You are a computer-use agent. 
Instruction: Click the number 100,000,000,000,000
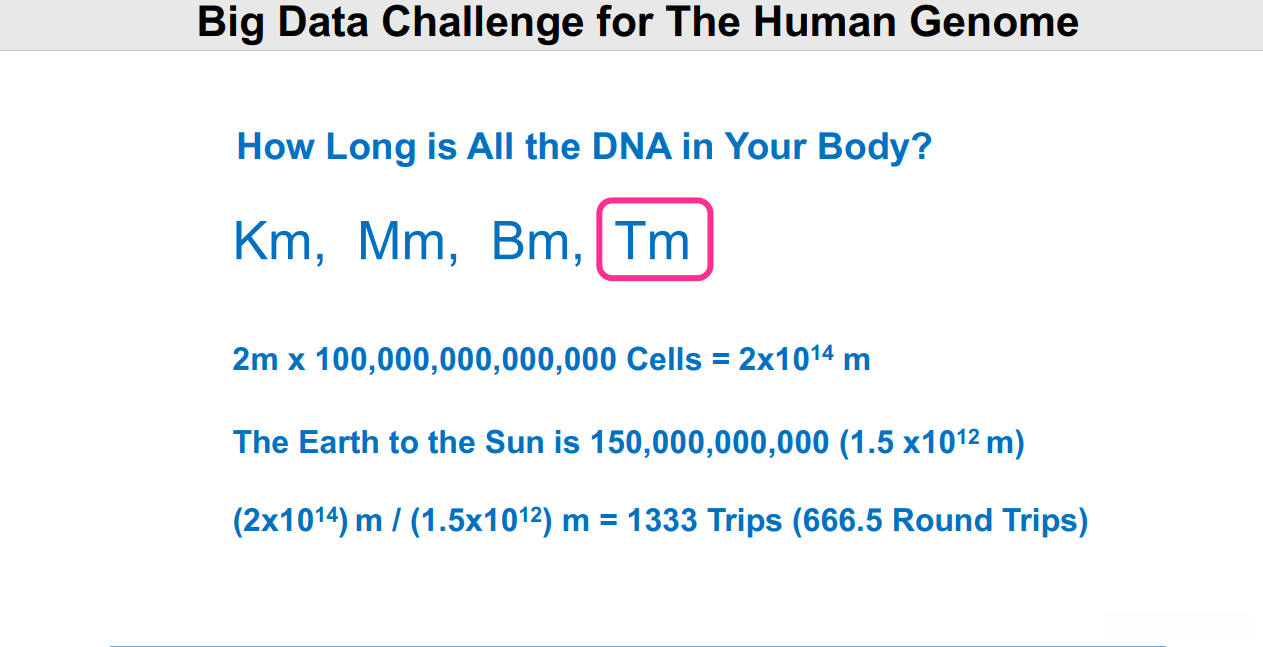(465, 360)
